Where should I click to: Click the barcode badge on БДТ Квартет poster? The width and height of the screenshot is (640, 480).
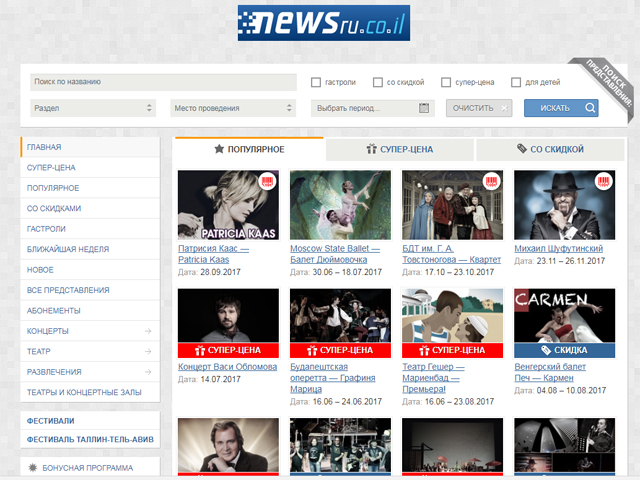click(x=492, y=181)
